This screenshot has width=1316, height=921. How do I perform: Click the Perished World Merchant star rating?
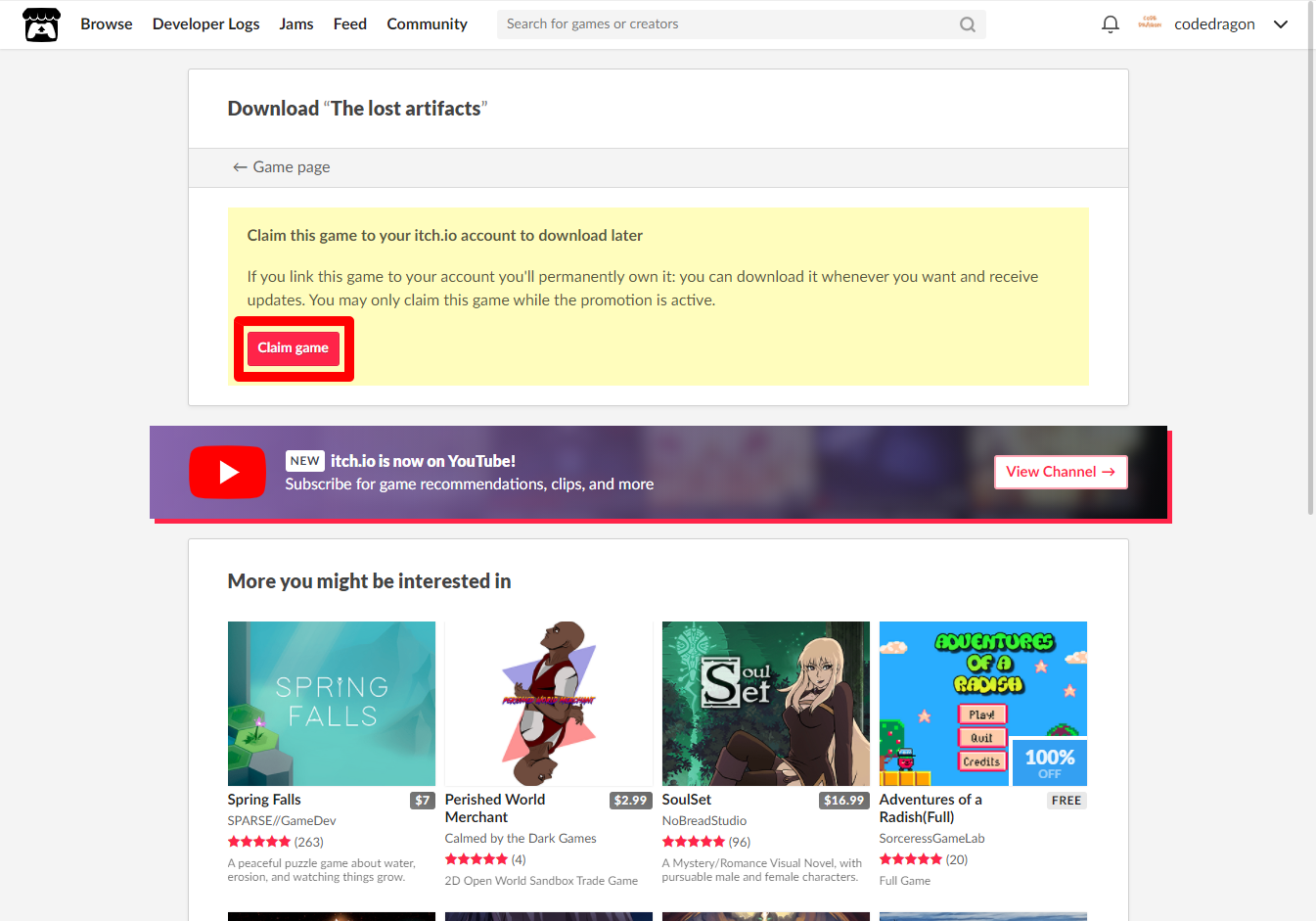pos(476,859)
